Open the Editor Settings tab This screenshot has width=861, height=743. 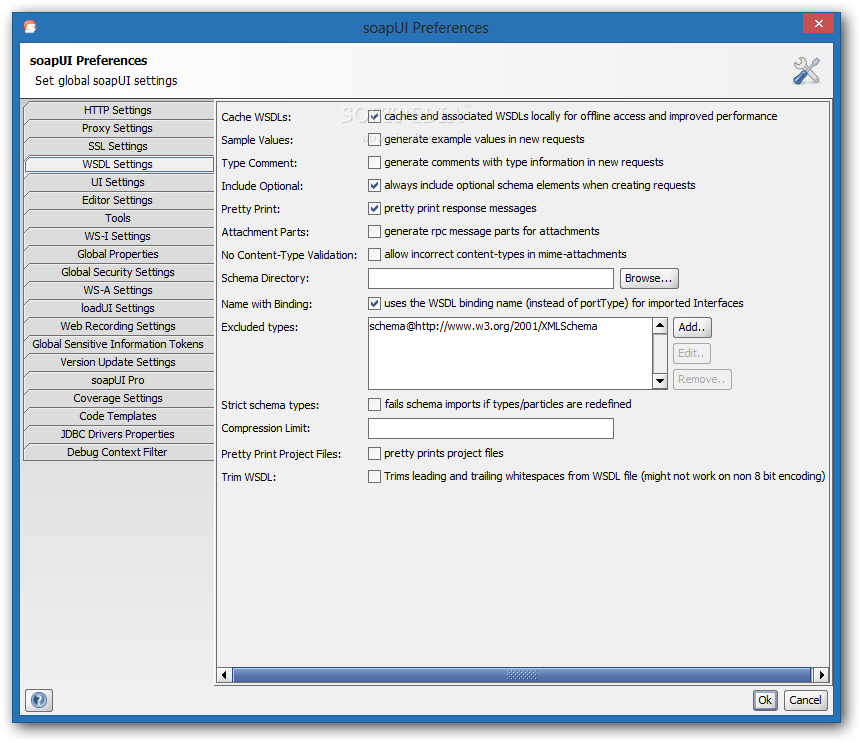118,200
